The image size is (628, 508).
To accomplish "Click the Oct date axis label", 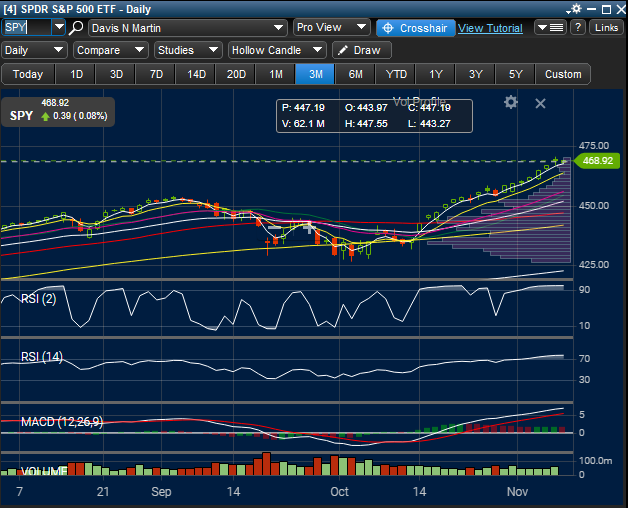I will (x=339, y=492).
